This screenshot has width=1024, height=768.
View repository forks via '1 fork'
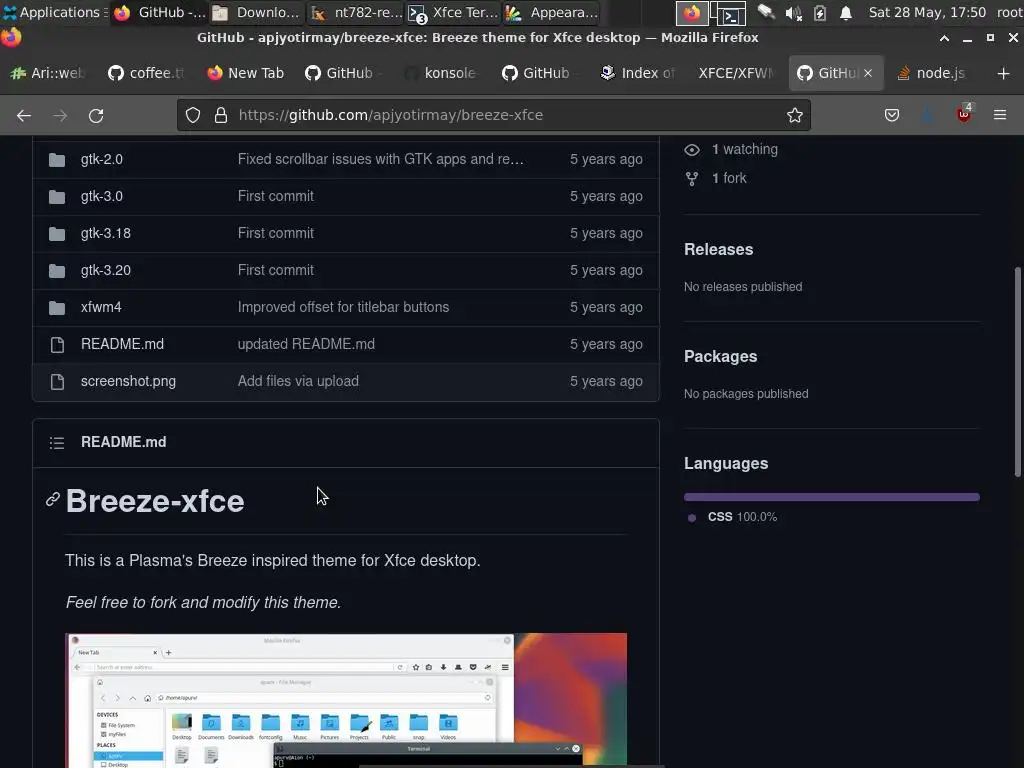tap(729, 178)
